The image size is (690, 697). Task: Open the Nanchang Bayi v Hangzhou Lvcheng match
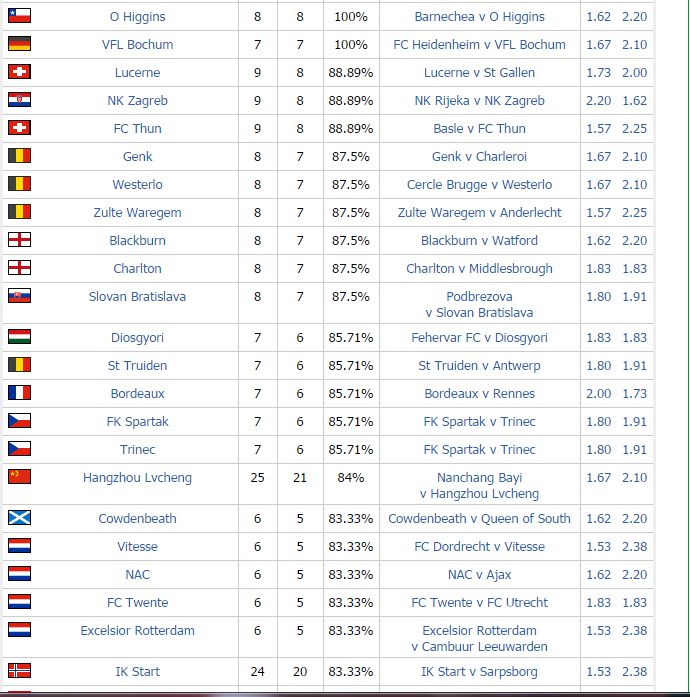pyautogui.click(x=479, y=485)
